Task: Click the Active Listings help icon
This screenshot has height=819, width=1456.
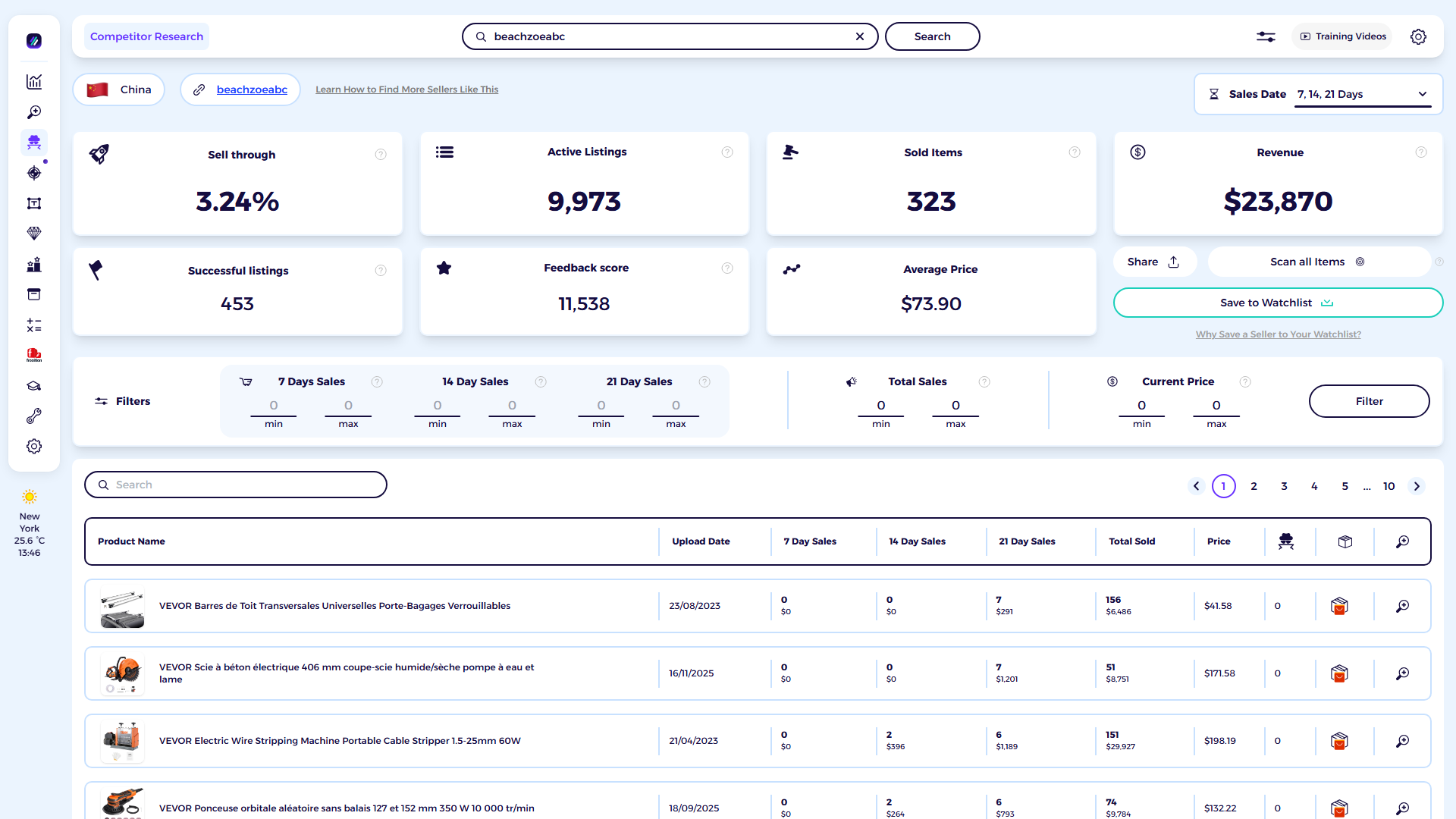Action: point(727,152)
